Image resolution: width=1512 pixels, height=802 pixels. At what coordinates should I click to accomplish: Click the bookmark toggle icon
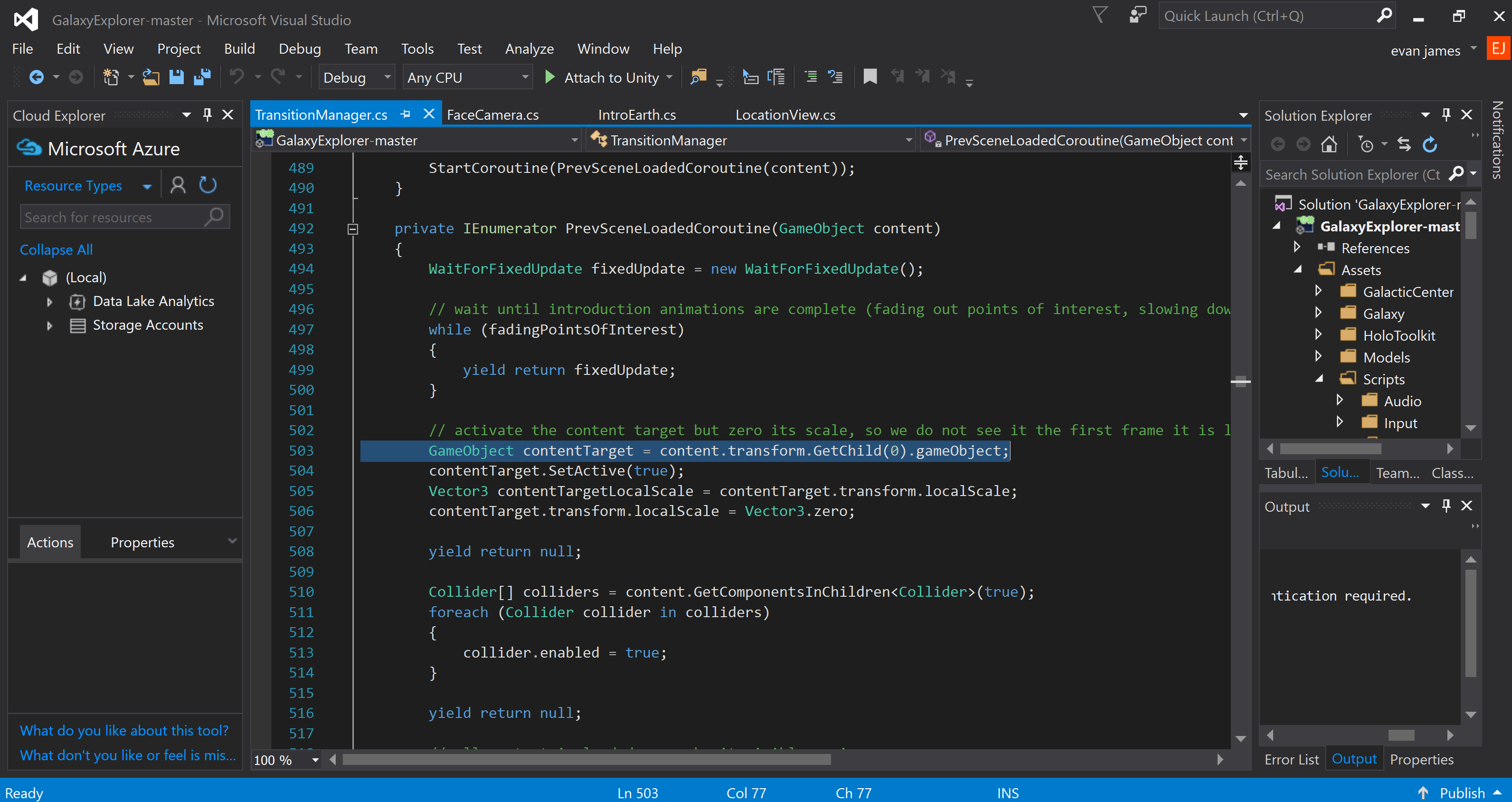click(x=870, y=77)
